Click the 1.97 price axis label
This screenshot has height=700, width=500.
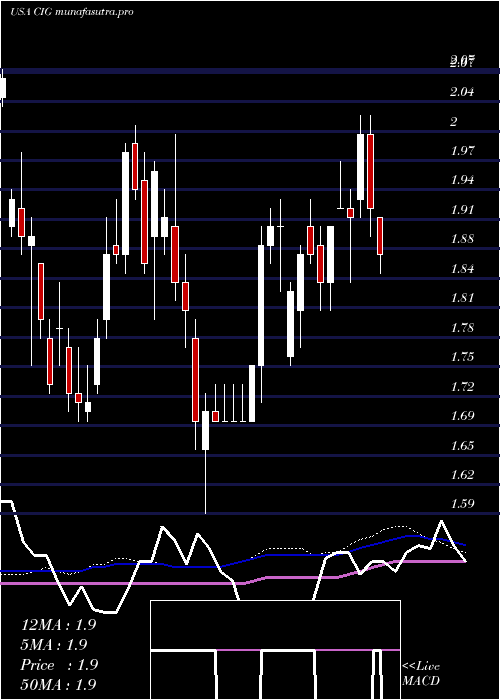click(462, 151)
